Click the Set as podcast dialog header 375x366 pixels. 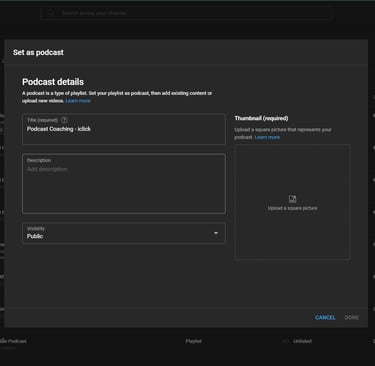coord(38,52)
